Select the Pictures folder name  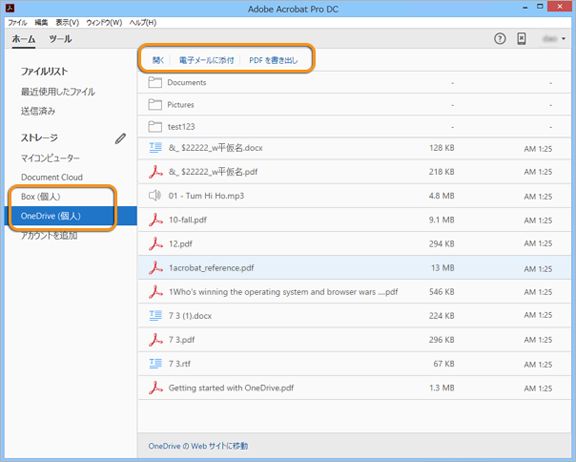(181, 105)
